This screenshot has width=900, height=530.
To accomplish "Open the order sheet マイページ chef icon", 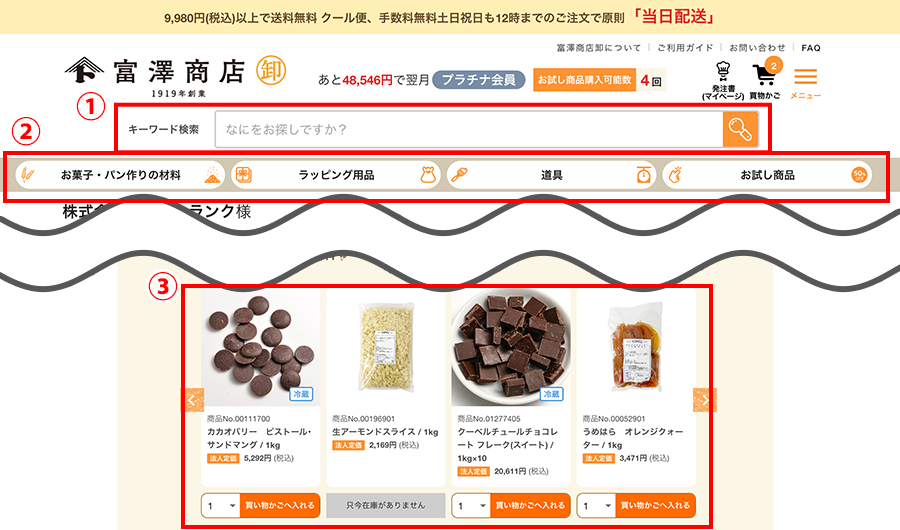I will (x=723, y=80).
